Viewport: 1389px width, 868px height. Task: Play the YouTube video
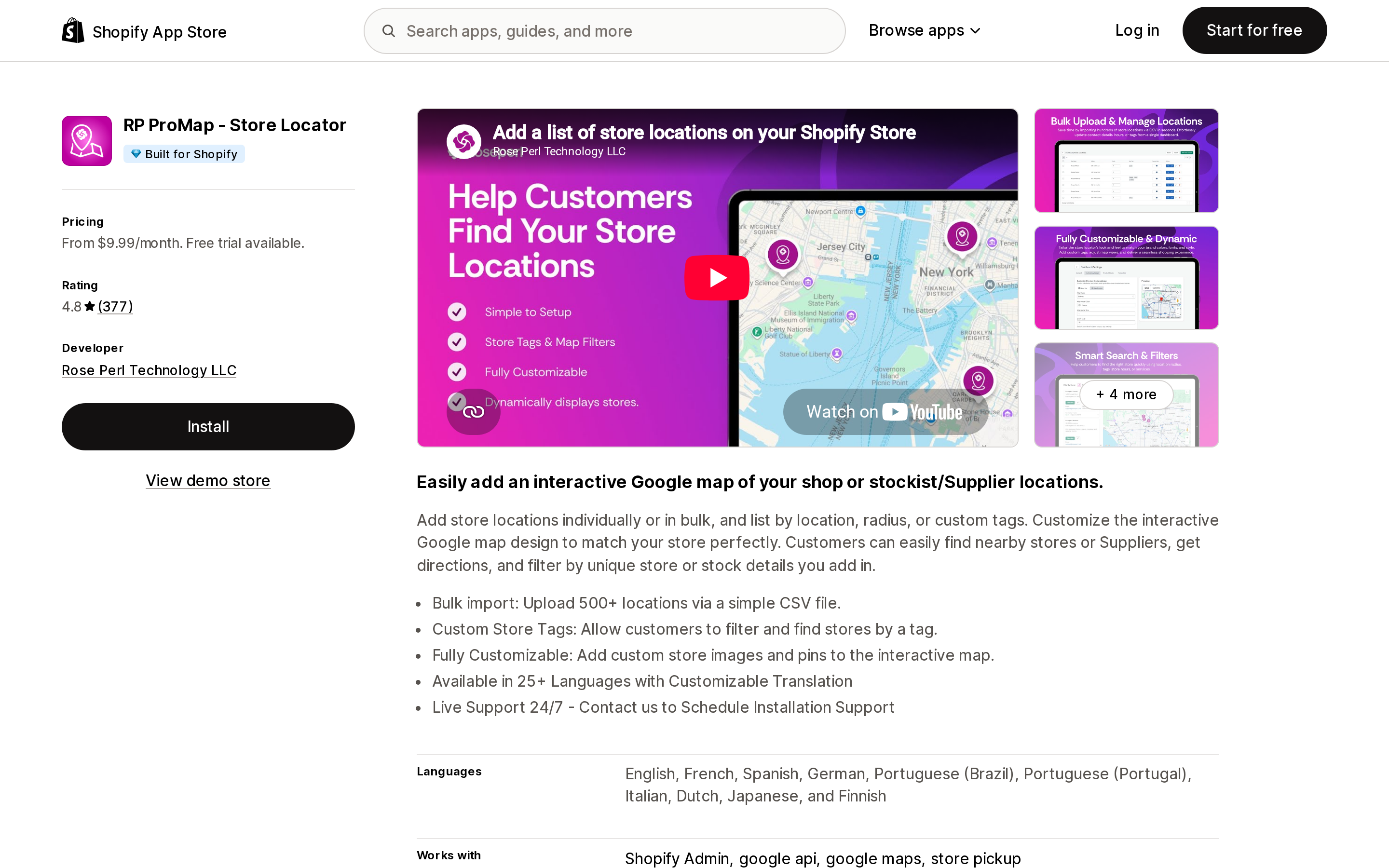tap(717, 278)
